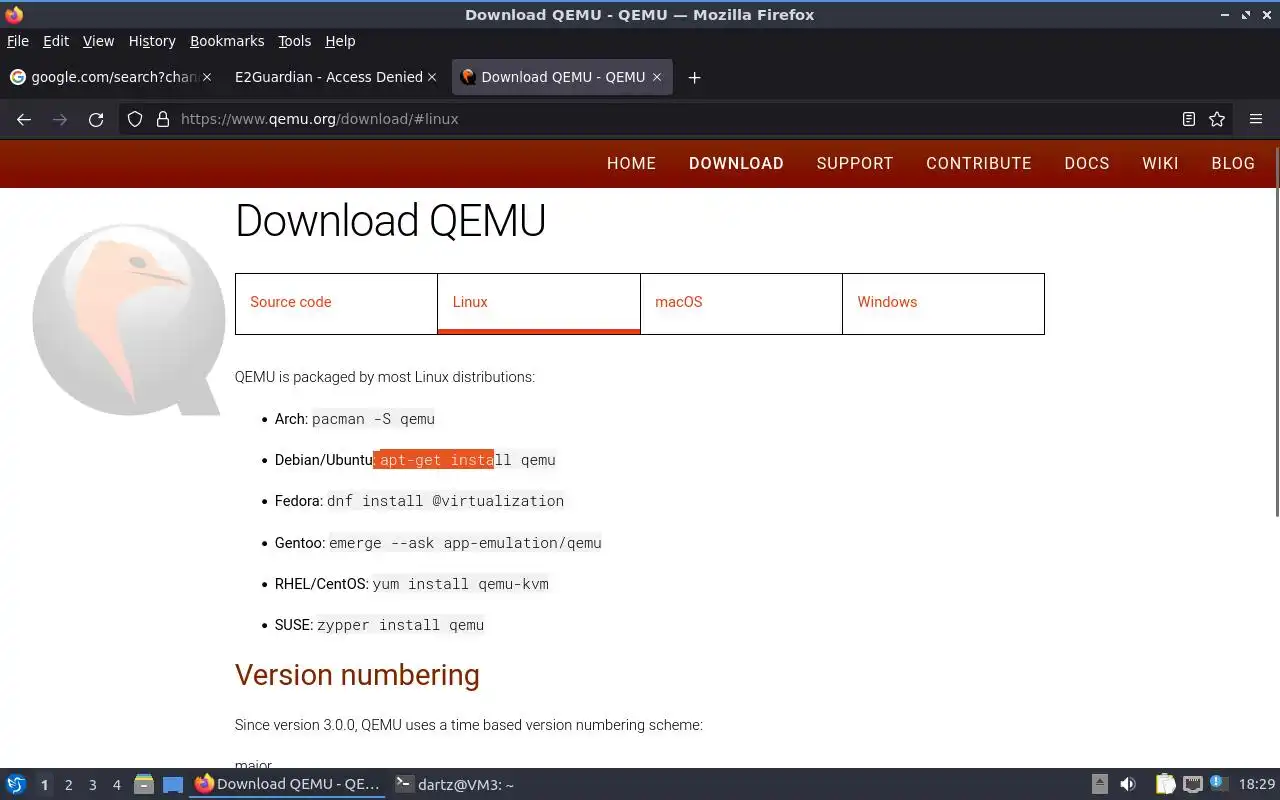Bookmark this page with the star icon
This screenshot has width=1280, height=800.
point(1217,119)
